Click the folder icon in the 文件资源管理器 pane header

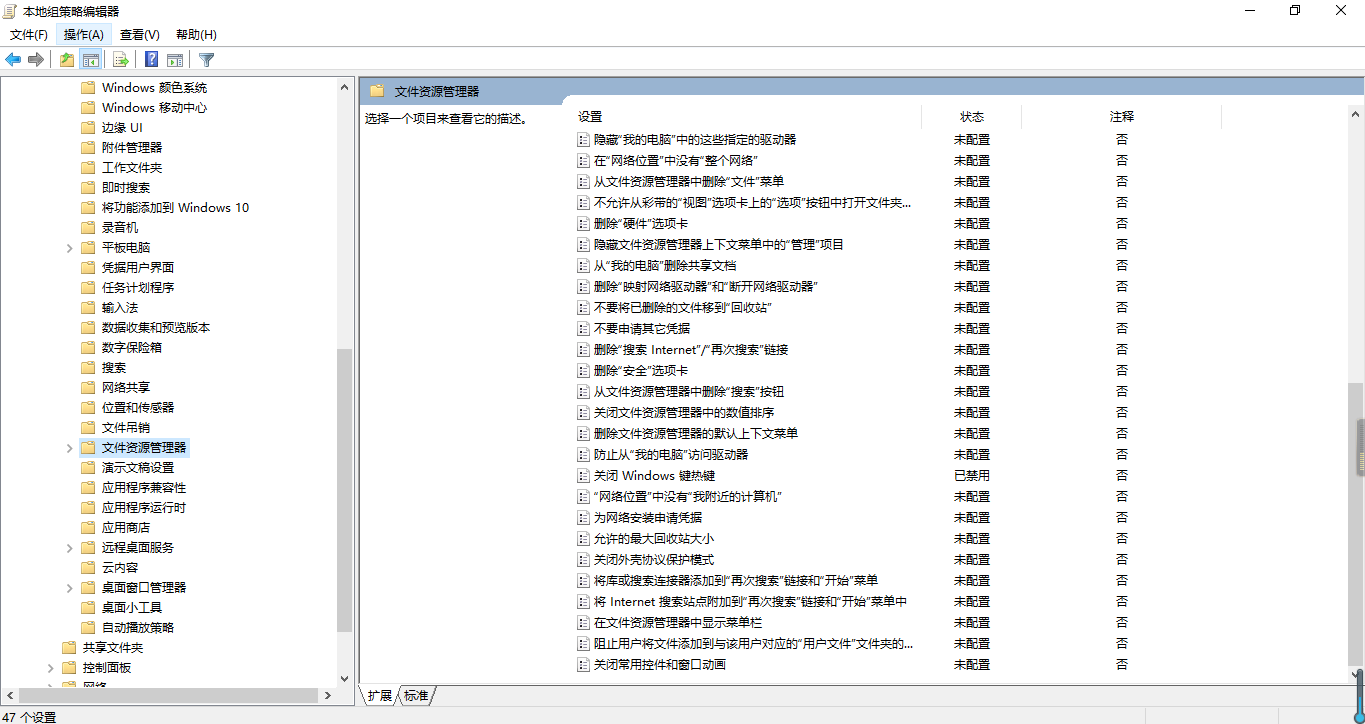tap(377, 91)
